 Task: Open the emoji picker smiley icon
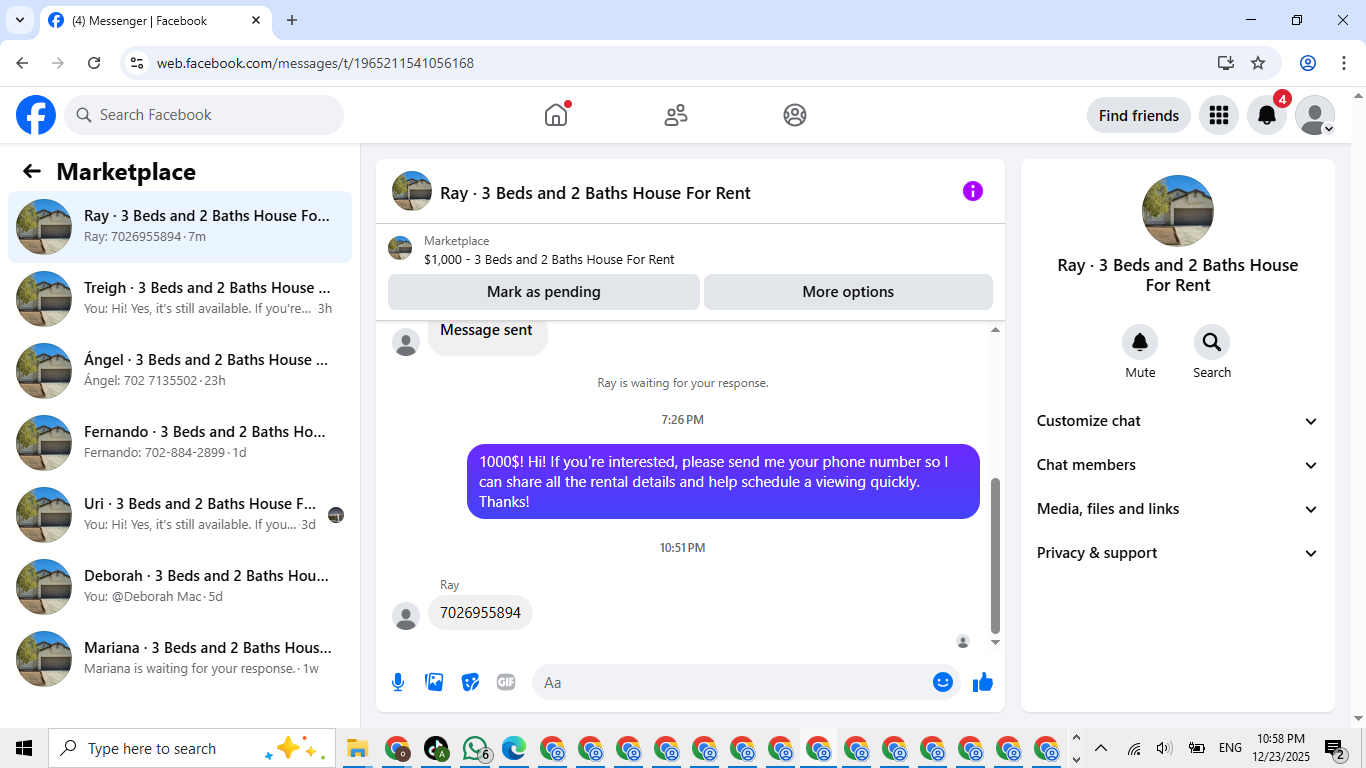tap(942, 682)
